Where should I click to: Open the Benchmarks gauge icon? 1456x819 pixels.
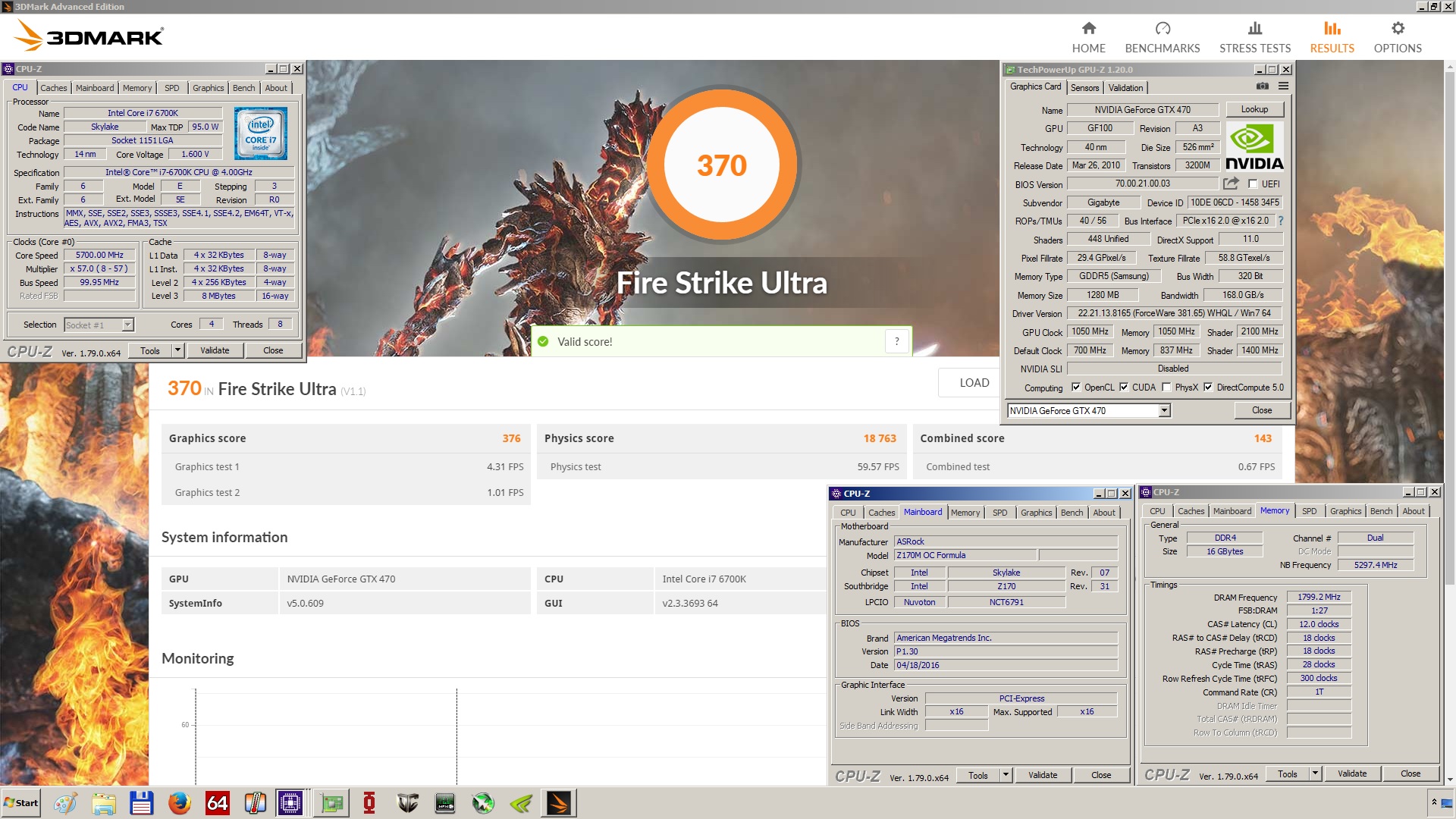point(1163,29)
